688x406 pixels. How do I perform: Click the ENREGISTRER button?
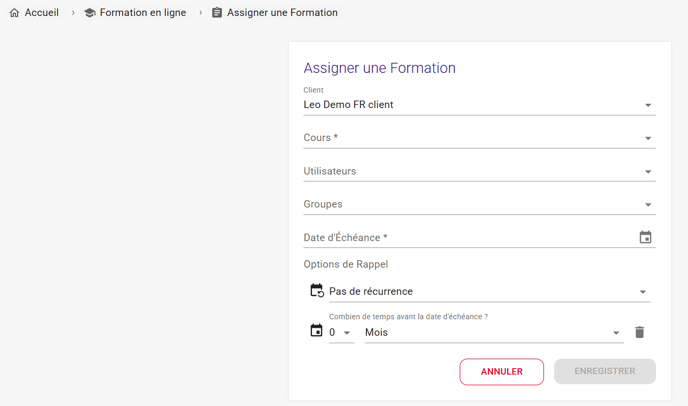tap(605, 371)
